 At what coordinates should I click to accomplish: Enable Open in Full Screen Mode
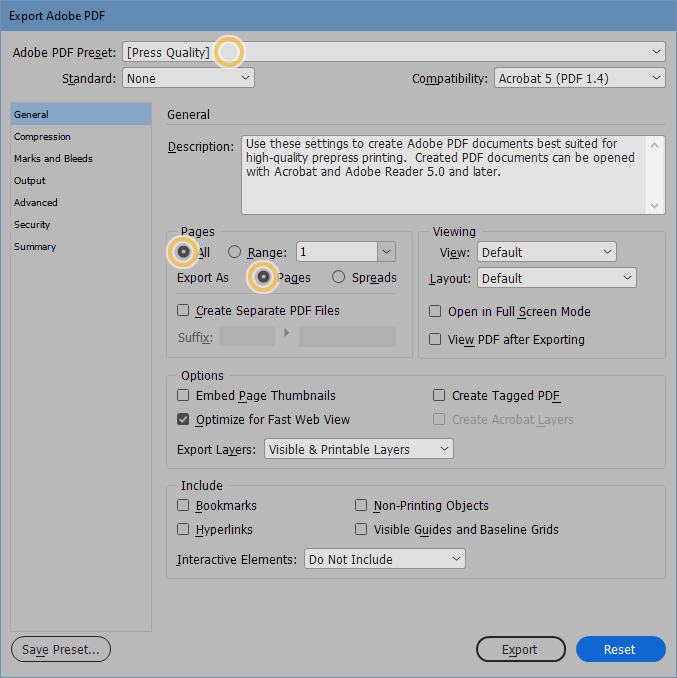click(435, 311)
